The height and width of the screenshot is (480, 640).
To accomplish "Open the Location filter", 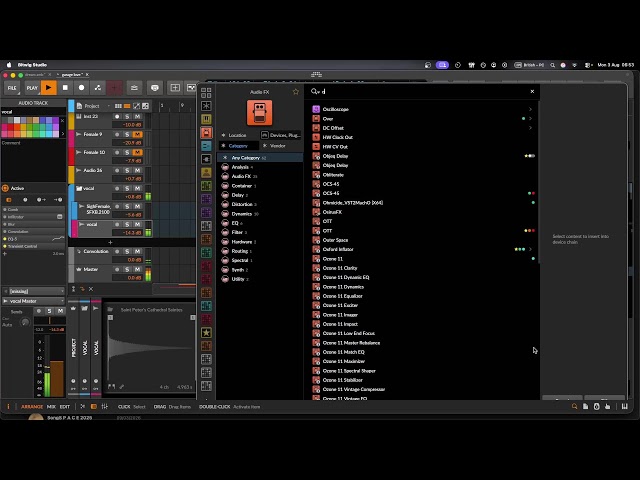I will [x=238, y=135].
